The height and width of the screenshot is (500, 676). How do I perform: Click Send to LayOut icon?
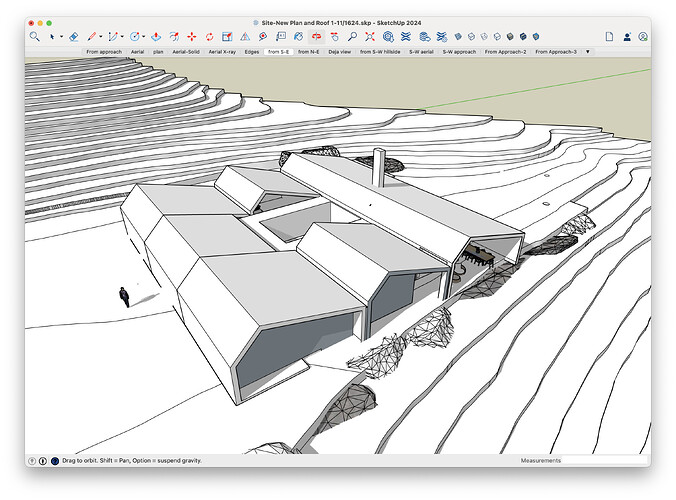pos(425,37)
